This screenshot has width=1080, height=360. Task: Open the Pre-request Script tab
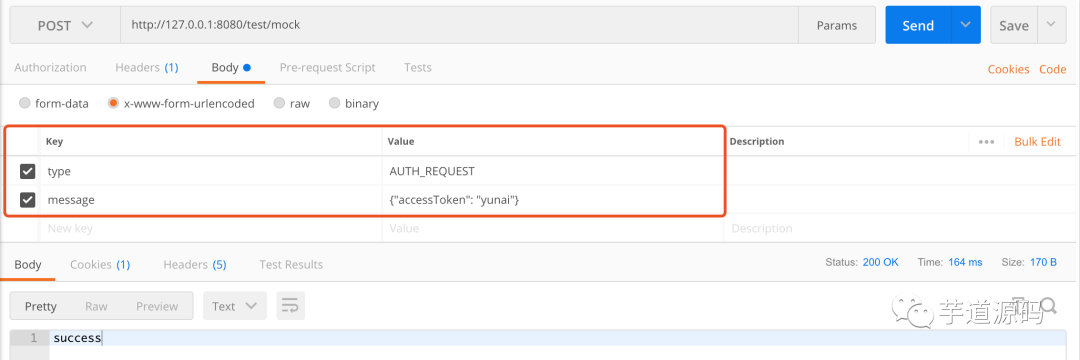click(328, 67)
